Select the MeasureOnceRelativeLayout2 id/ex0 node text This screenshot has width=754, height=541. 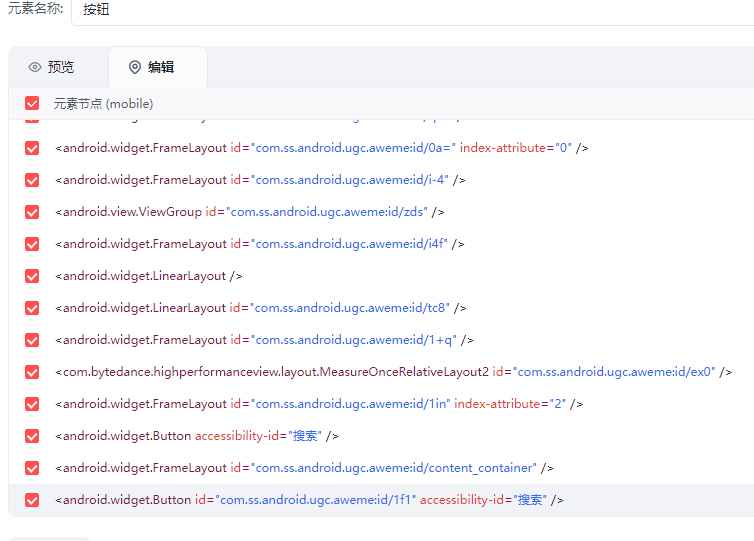pos(393,372)
